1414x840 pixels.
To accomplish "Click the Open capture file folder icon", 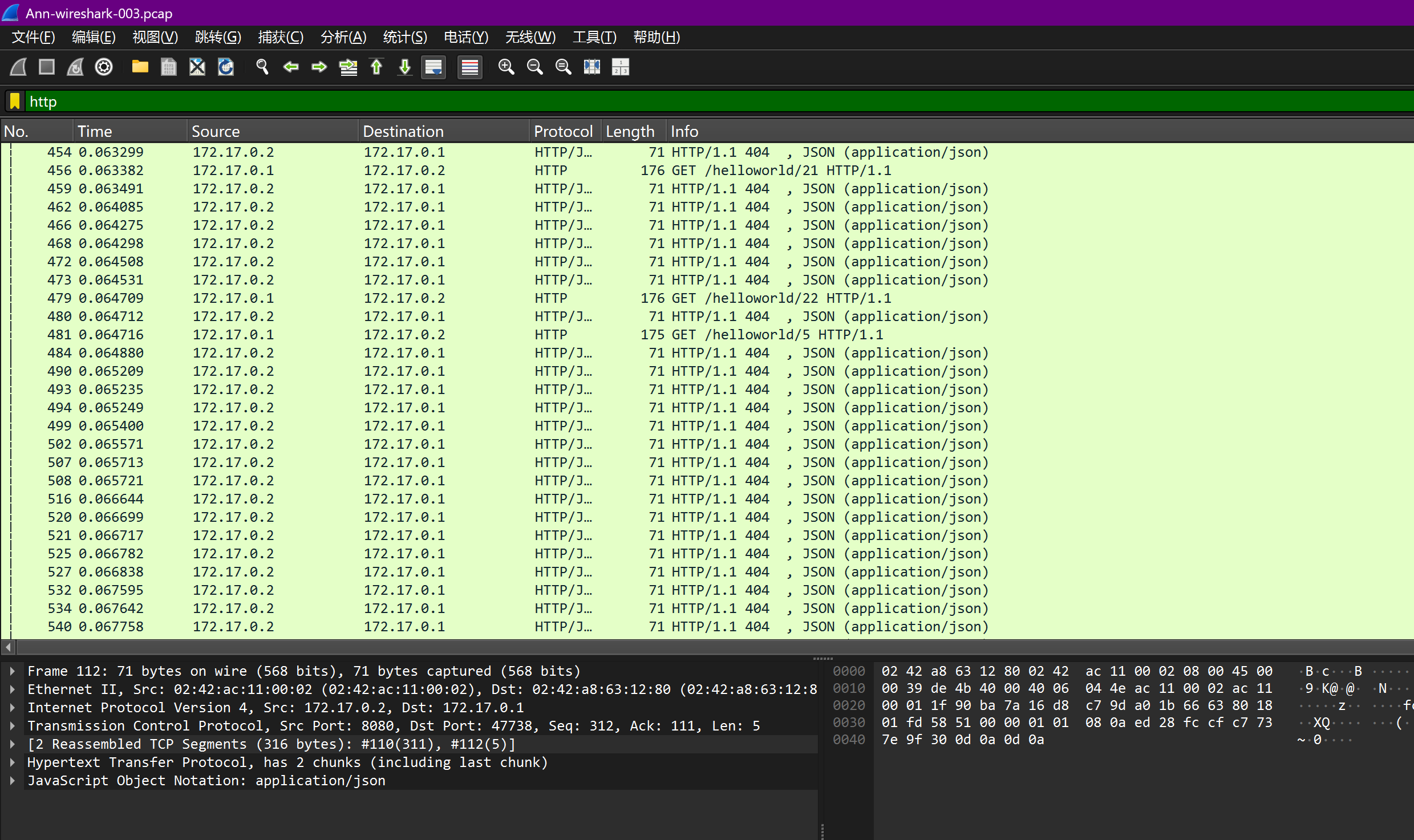I will coord(140,67).
